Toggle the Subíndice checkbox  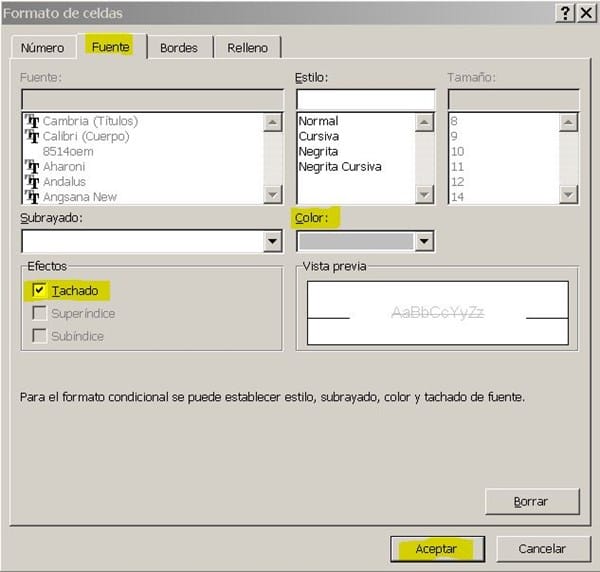pos(40,336)
